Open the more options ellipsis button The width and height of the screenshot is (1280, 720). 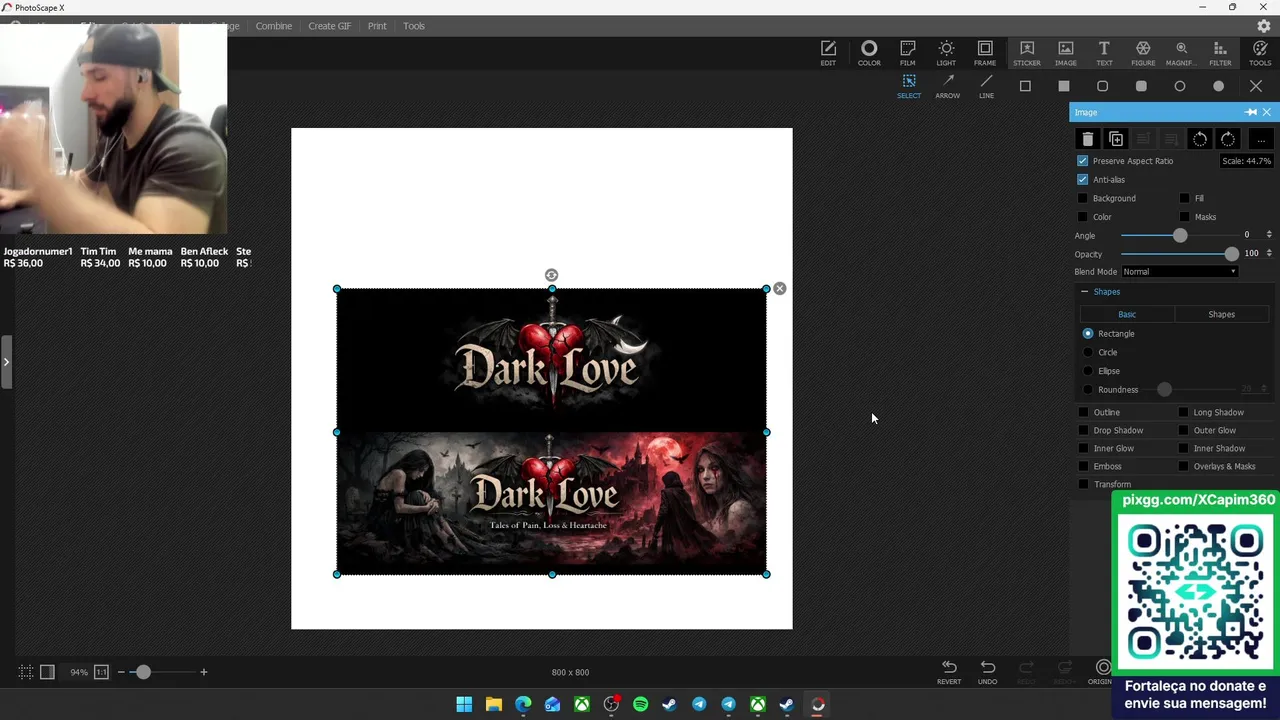(x=1260, y=140)
